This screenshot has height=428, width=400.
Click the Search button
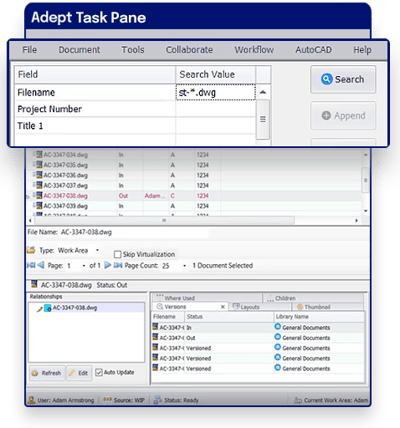point(343,79)
